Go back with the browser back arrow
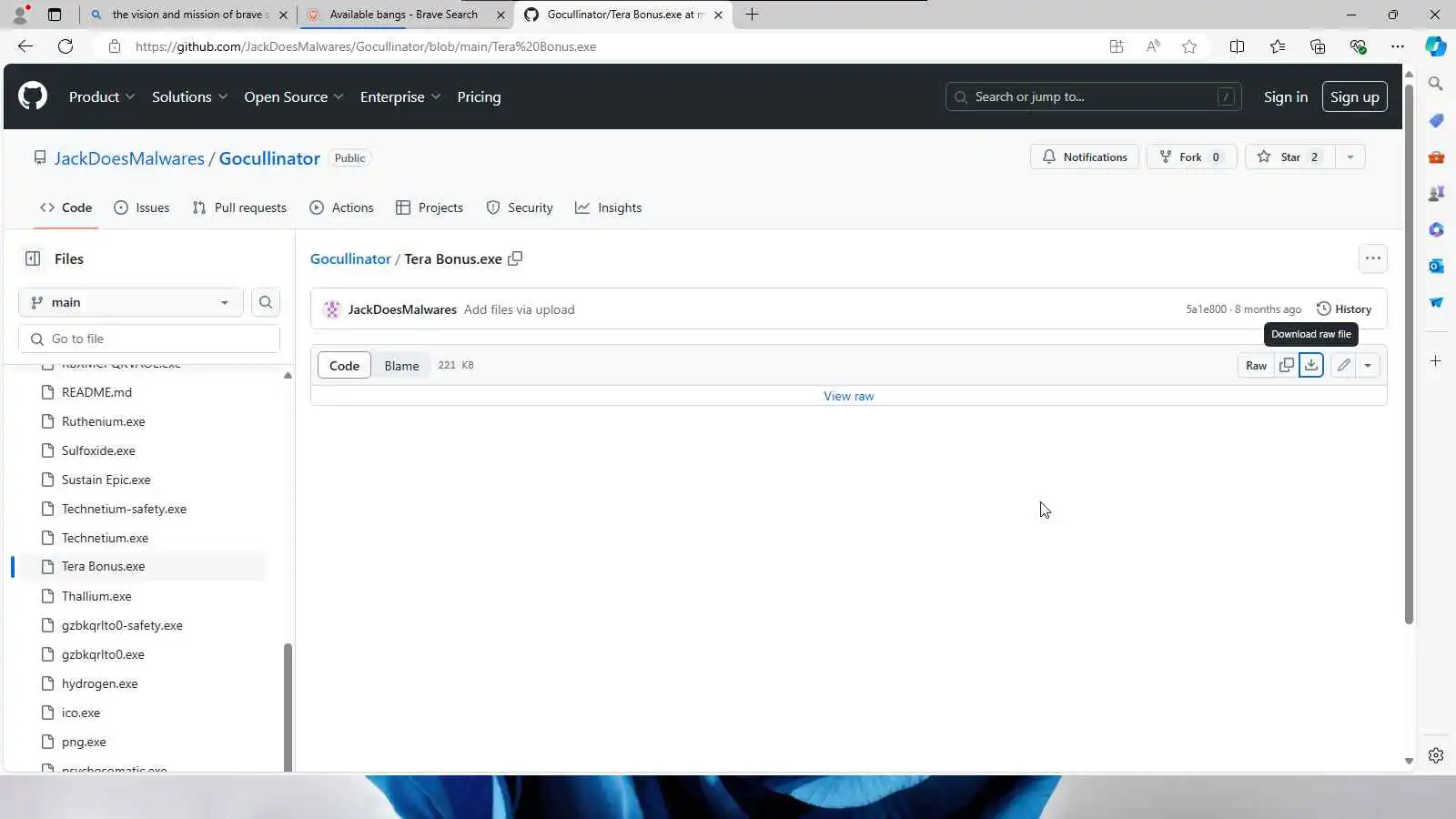This screenshot has width=1456, height=819. pyautogui.click(x=25, y=46)
